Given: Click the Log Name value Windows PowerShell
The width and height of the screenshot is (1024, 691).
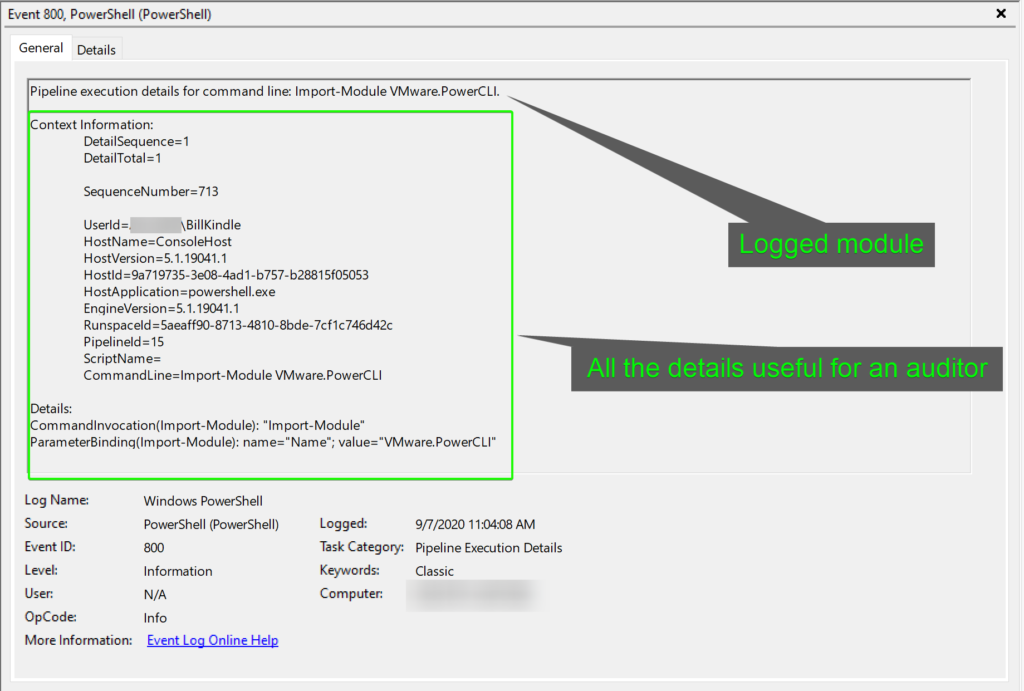Looking at the screenshot, I should click(203, 501).
